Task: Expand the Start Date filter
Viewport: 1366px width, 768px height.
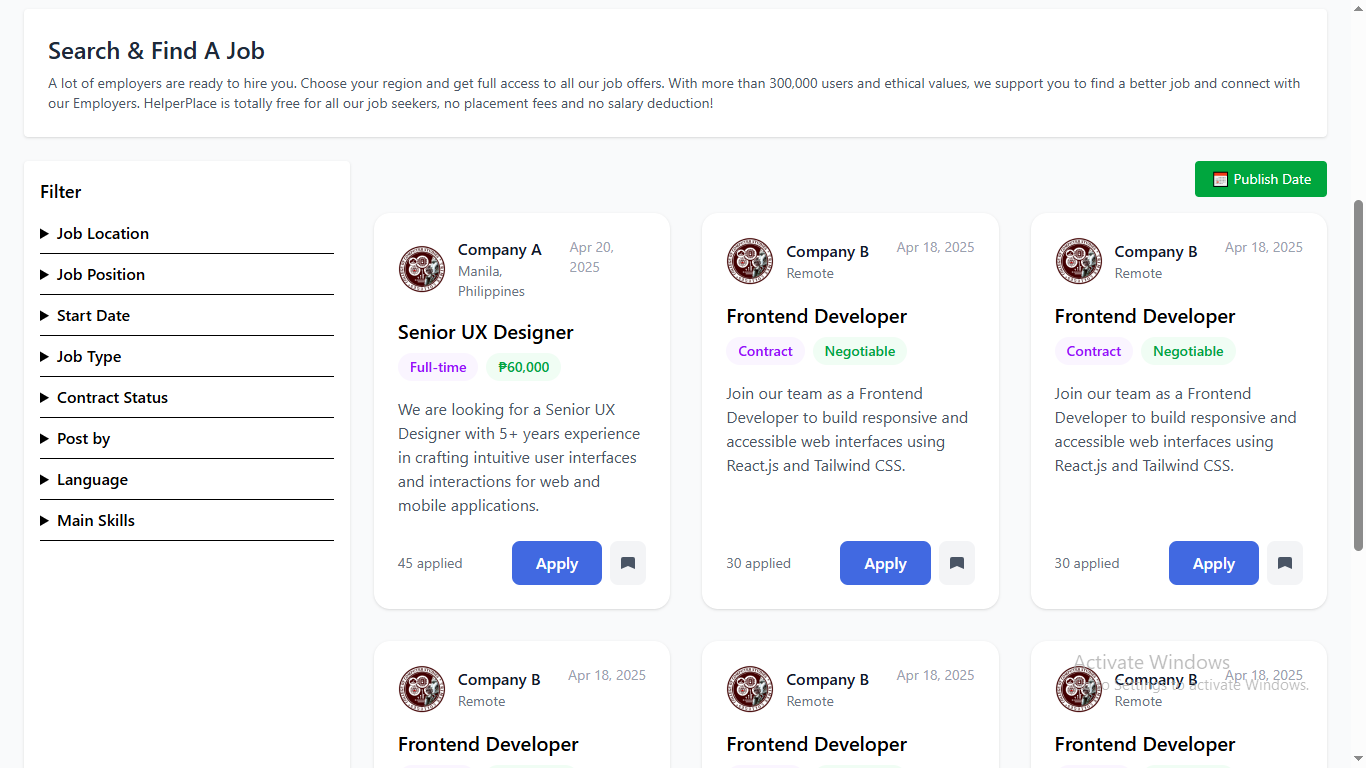Action: (x=93, y=316)
